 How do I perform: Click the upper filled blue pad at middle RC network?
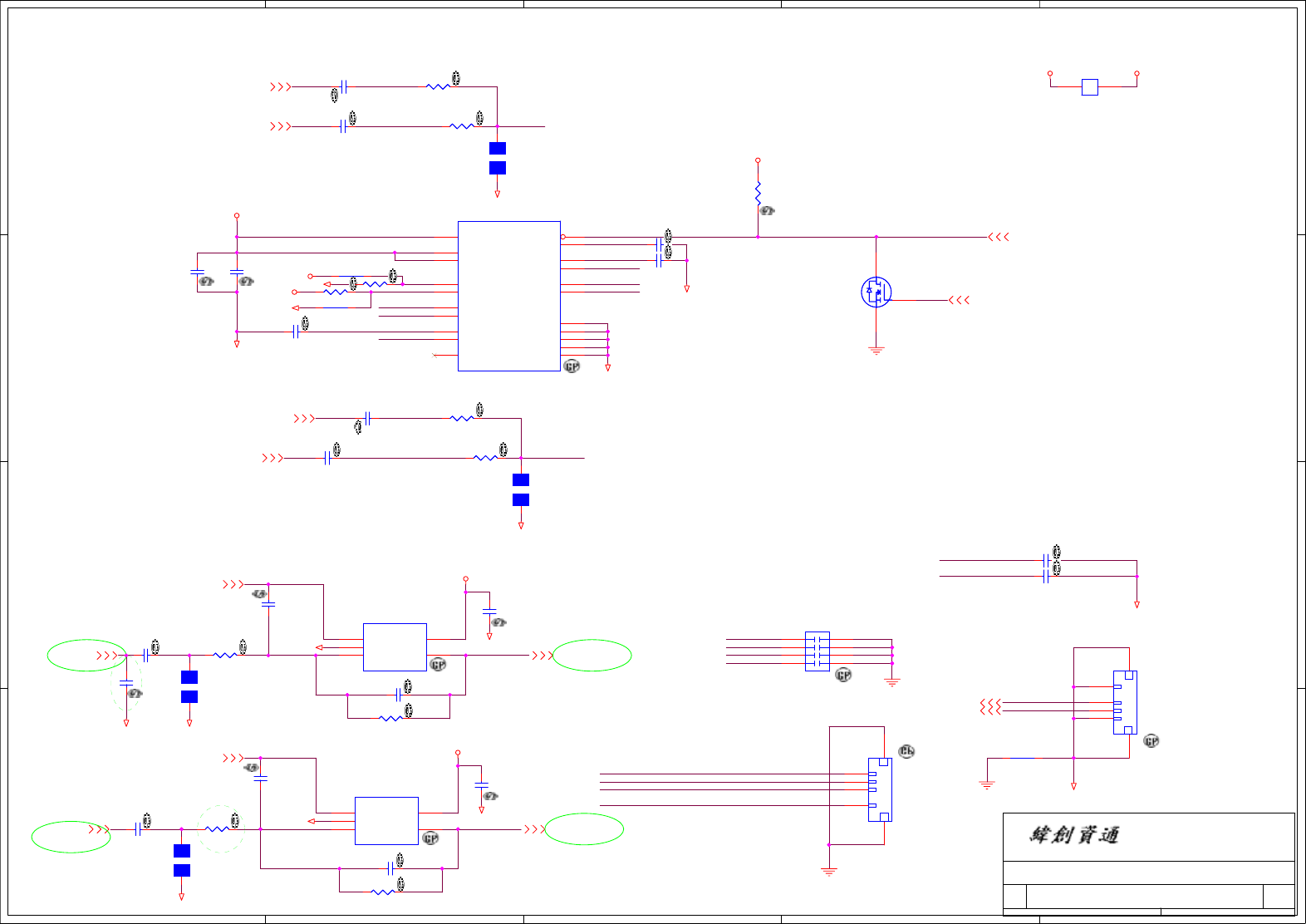(521, 479)
